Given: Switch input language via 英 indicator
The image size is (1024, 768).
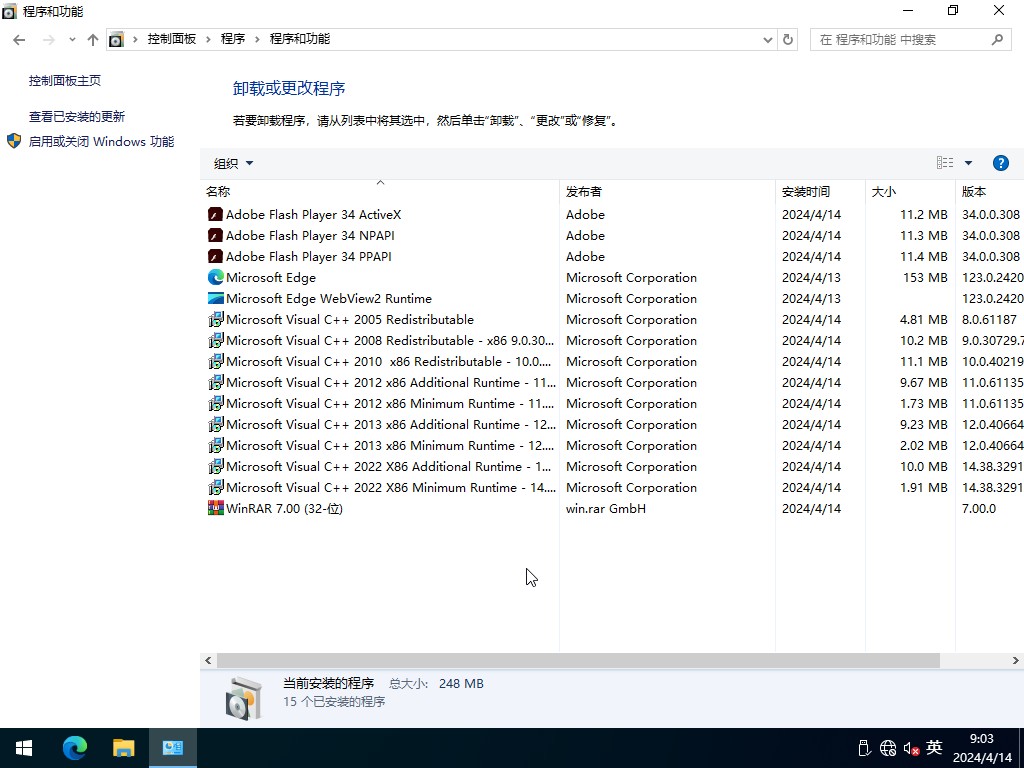Looking at the screenshot, I should (x=933, y=747).
